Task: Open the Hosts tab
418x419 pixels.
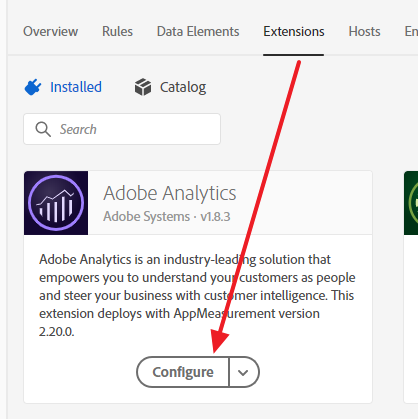Action: click(364, 32)
